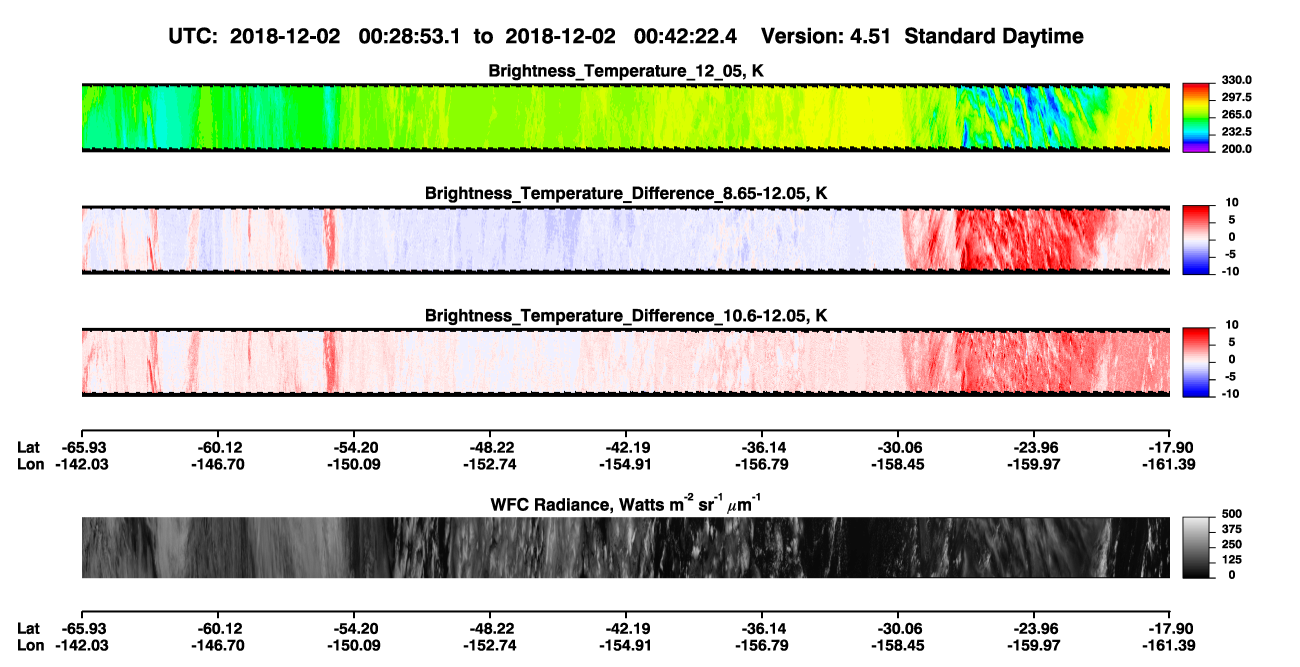The width and height of the screenshot is (1300, 667).
Task: Click the Brightness_Temperature_12_05 rainbow color bar
Action: pos(1198,114)
